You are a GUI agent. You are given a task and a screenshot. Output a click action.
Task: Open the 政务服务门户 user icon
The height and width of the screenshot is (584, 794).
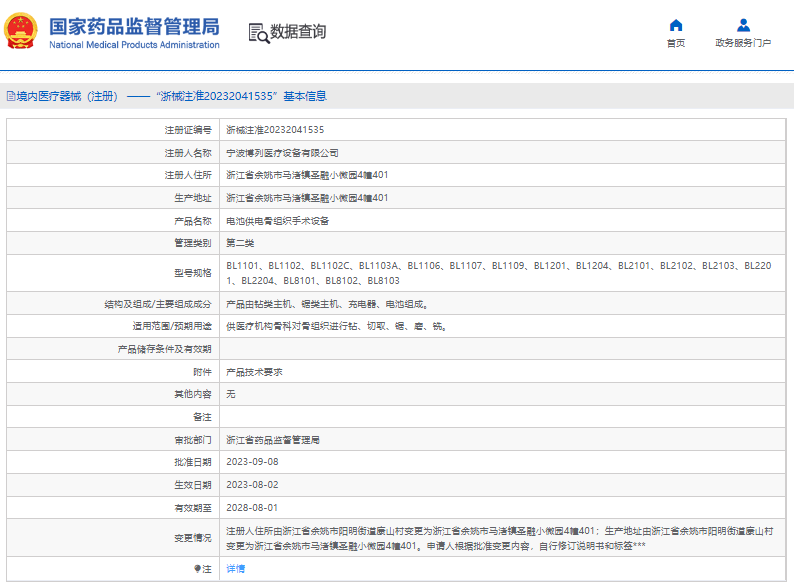point(743,25)
